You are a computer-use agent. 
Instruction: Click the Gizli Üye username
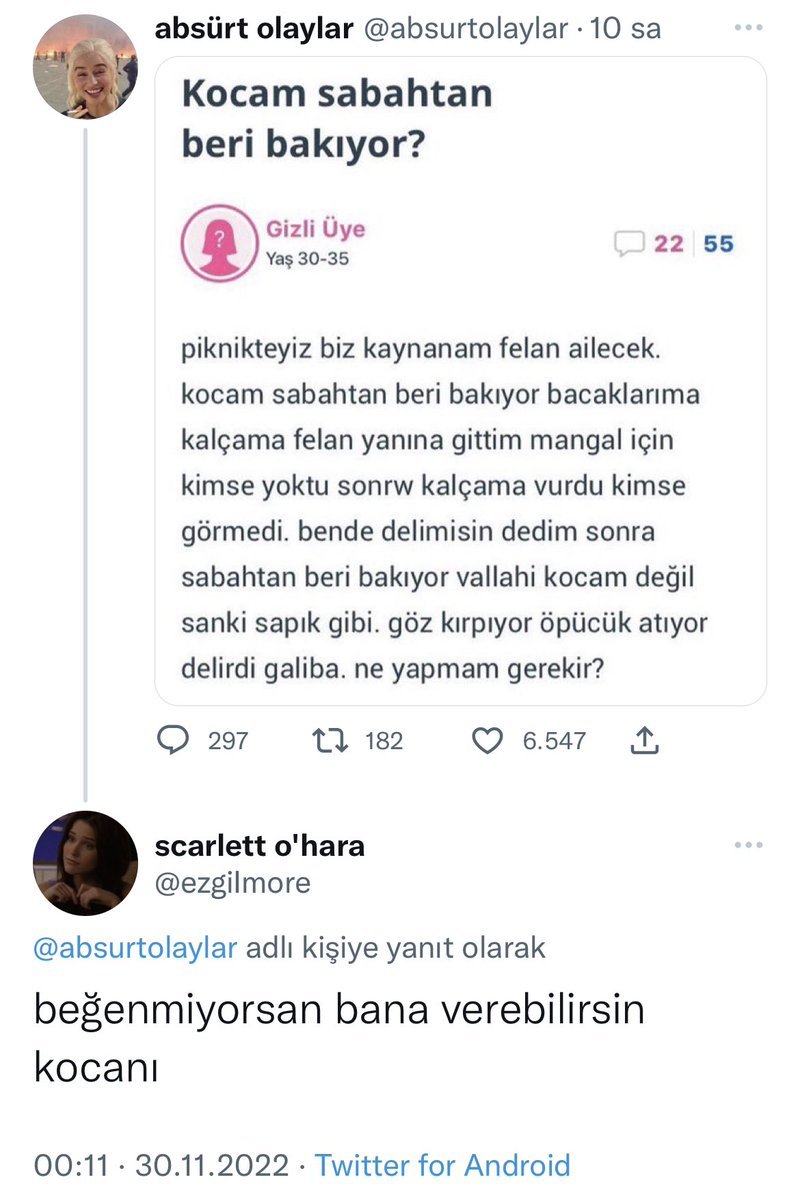[316, 229]
